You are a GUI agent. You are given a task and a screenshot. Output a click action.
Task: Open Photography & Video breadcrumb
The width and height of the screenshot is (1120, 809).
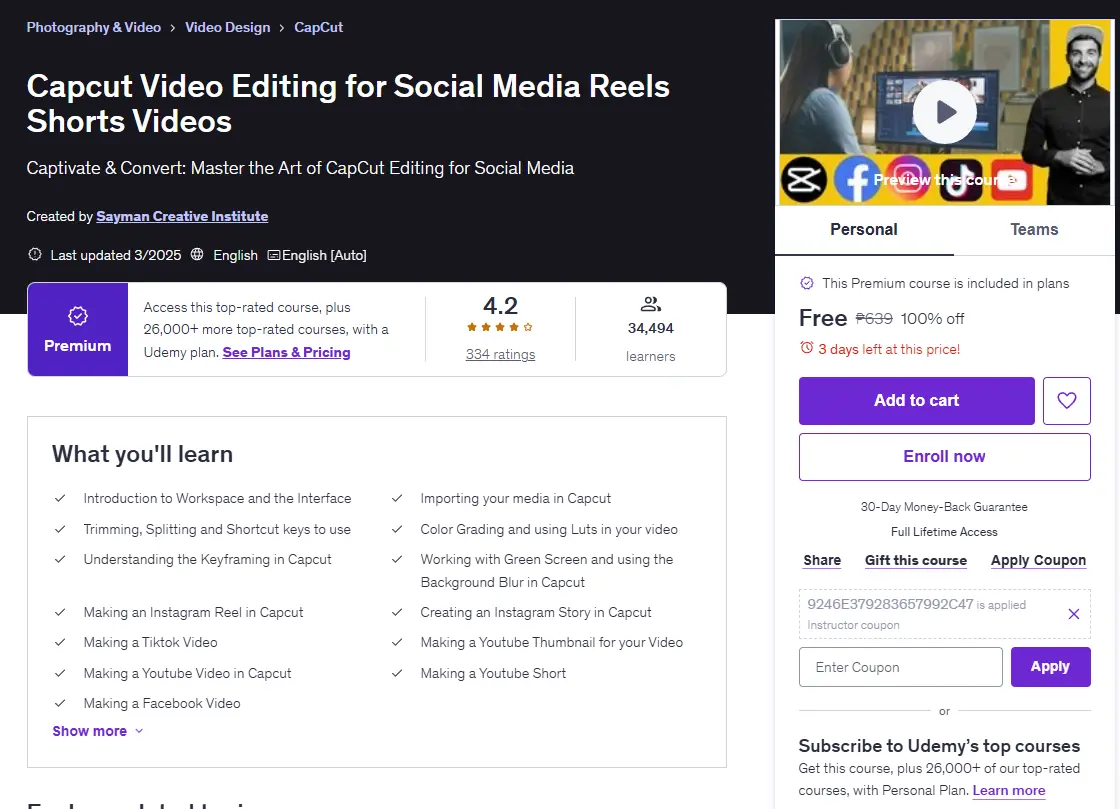pos(94,27)
